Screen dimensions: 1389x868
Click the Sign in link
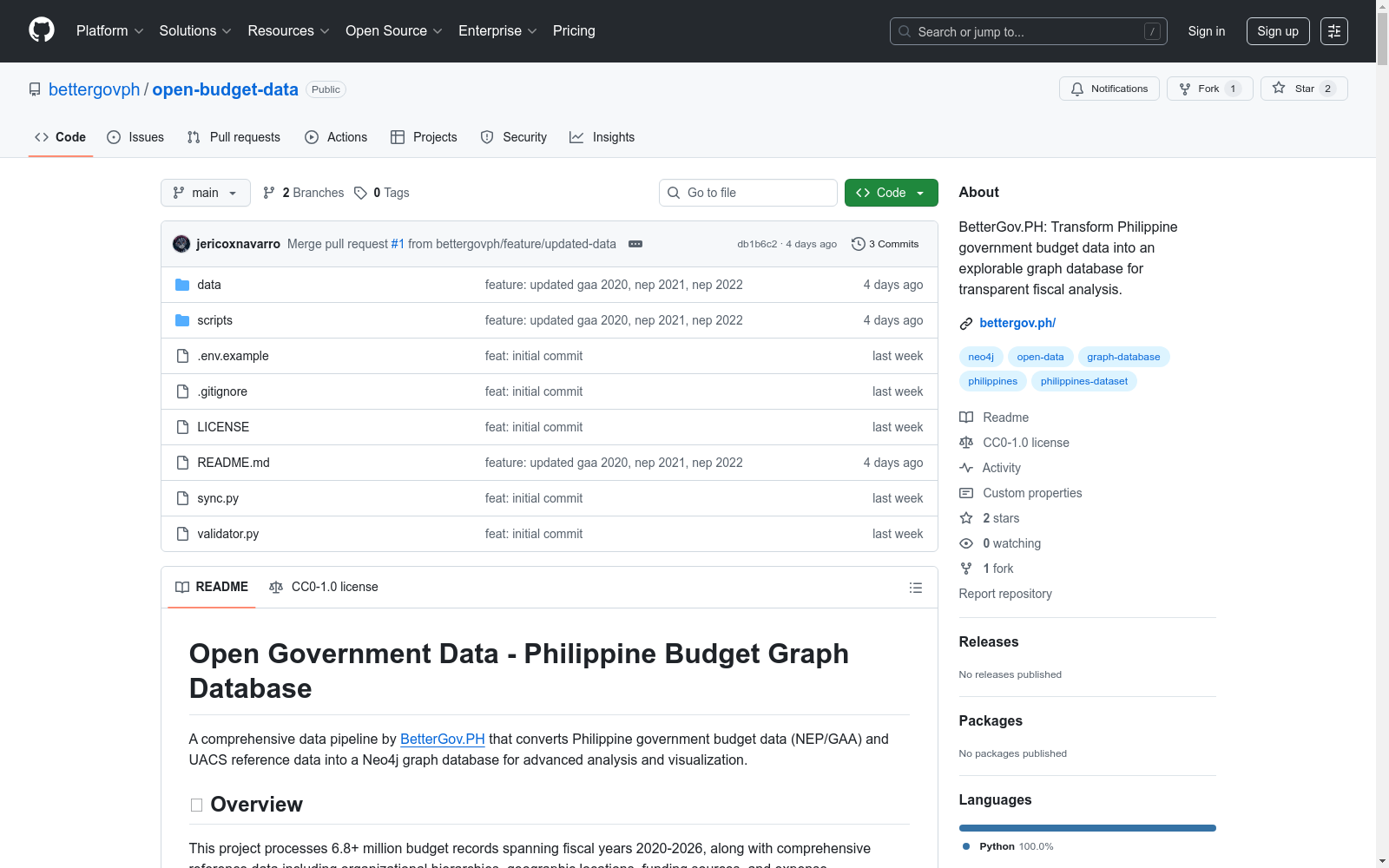point(1207,31)
